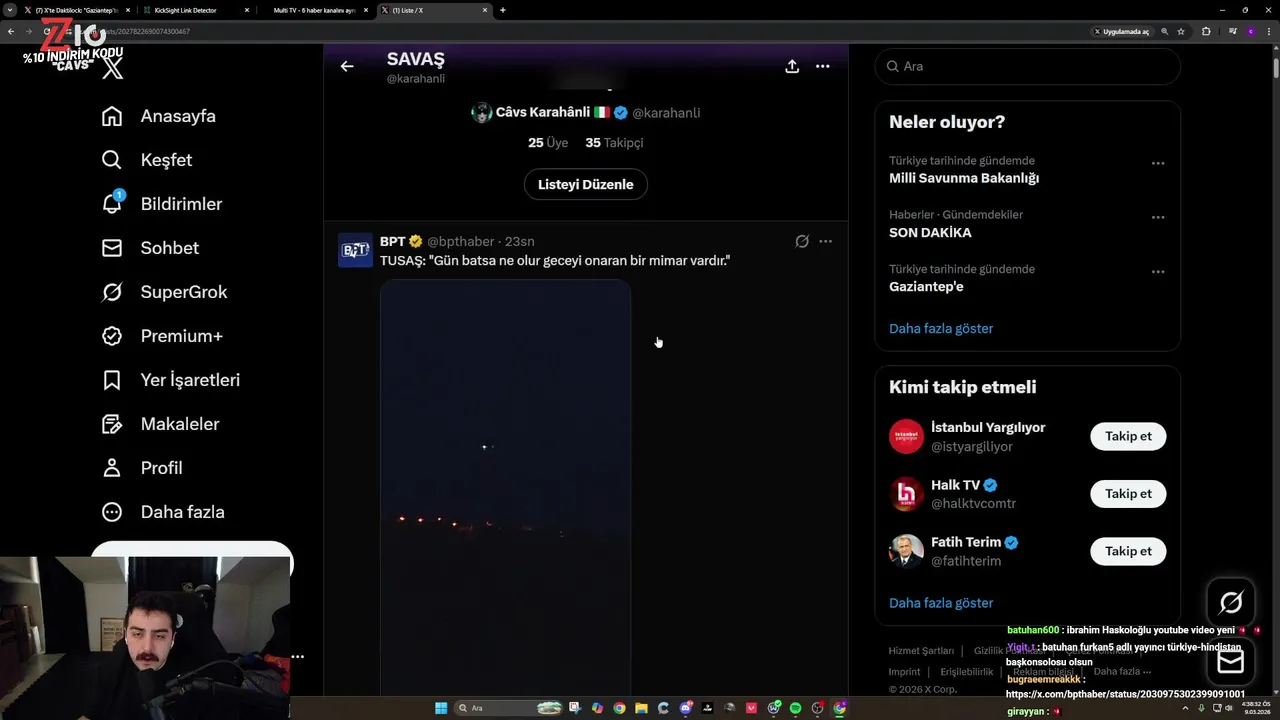This screenshot has height=720, width=1280.
Task: Follow Halk TV
Action: [x=1128, y=493]
